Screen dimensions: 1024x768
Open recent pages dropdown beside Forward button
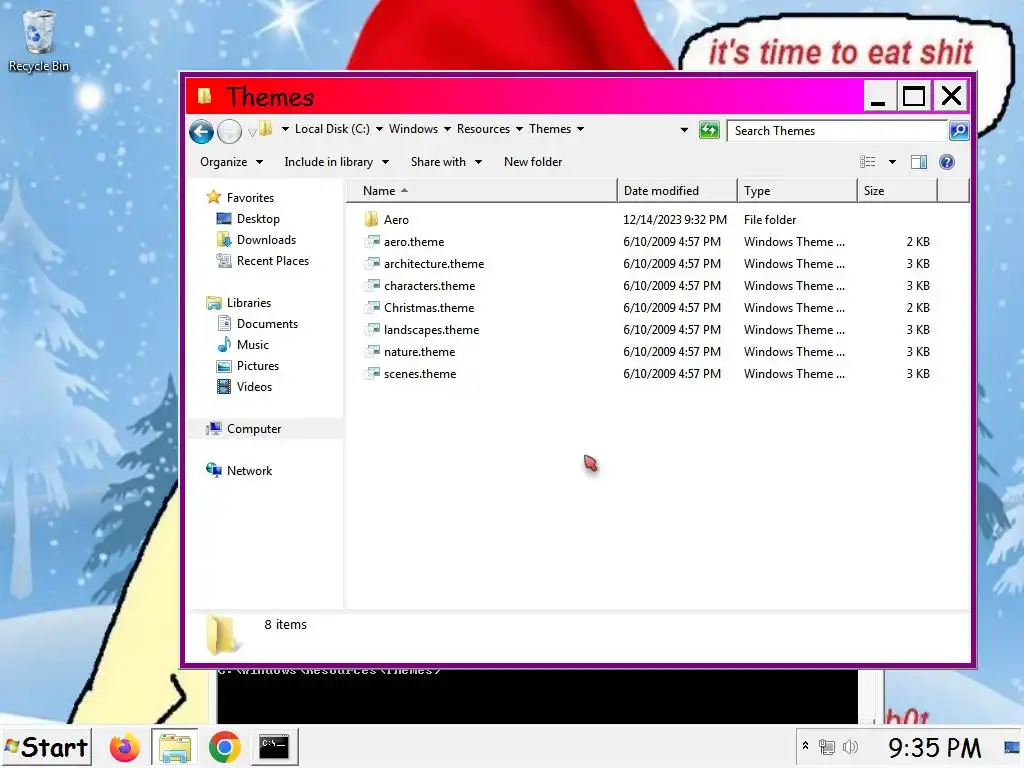pyautogui.click(x=251, y=133)
